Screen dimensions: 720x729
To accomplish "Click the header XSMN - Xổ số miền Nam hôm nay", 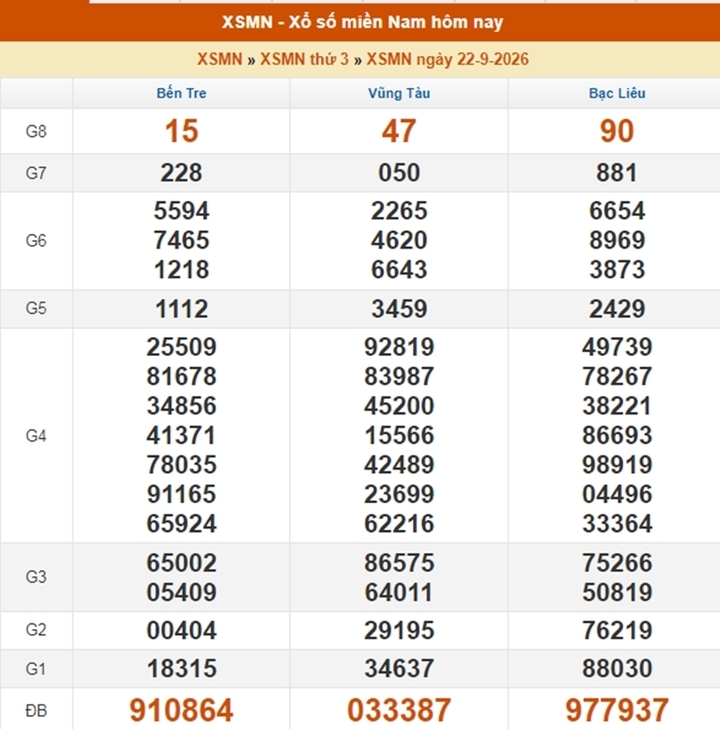I will click(362, 22).
